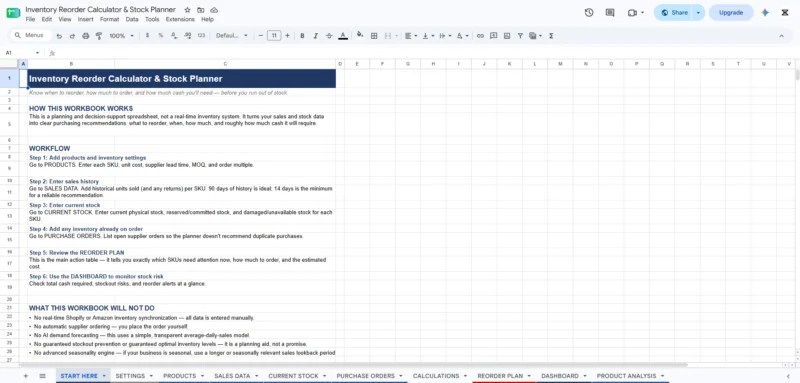Format as currency
Image resolution: width=800 pixels, height=383 pixels.
(147, 36)
